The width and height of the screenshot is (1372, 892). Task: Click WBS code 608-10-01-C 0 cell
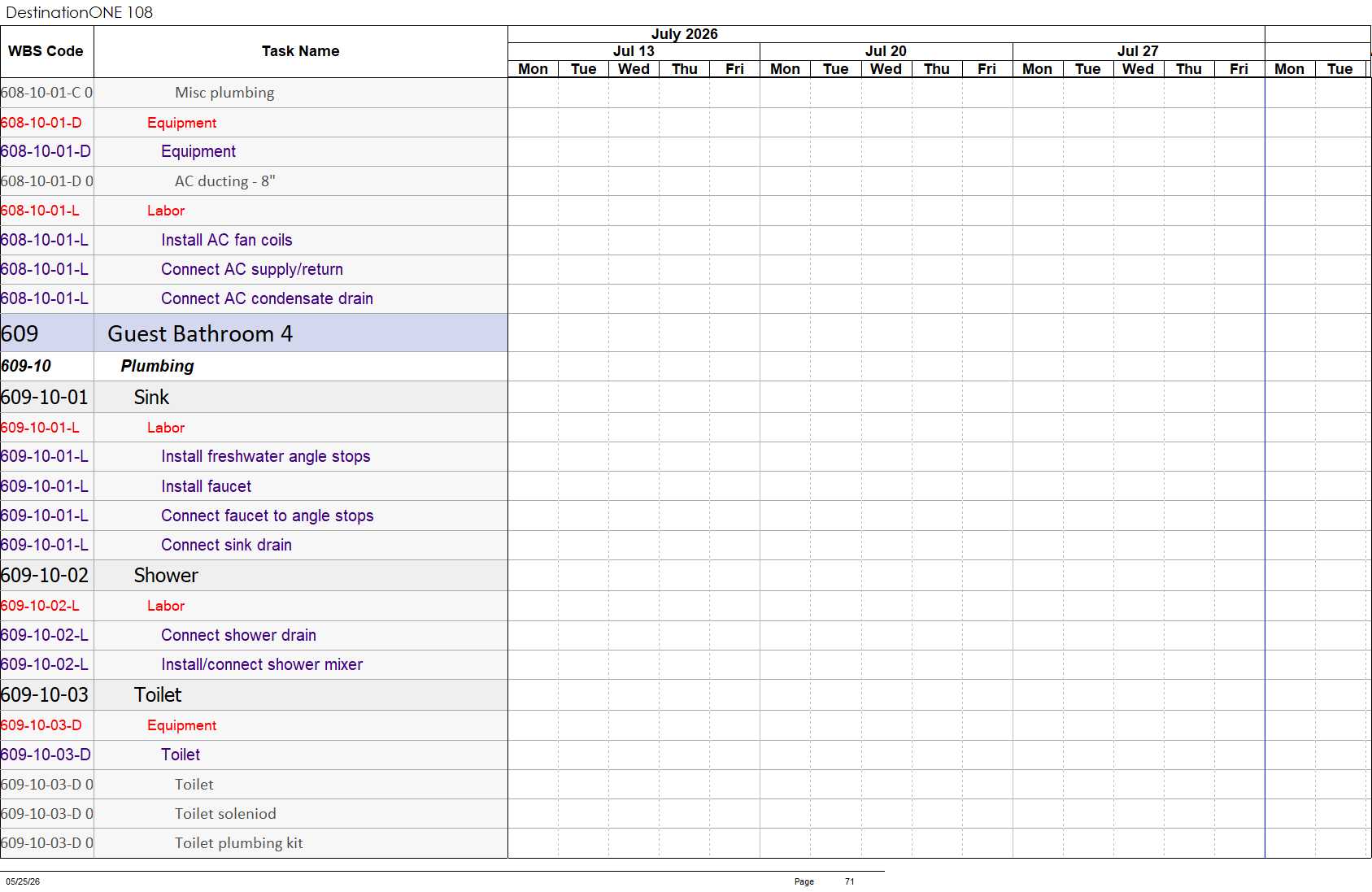(47, 93)
